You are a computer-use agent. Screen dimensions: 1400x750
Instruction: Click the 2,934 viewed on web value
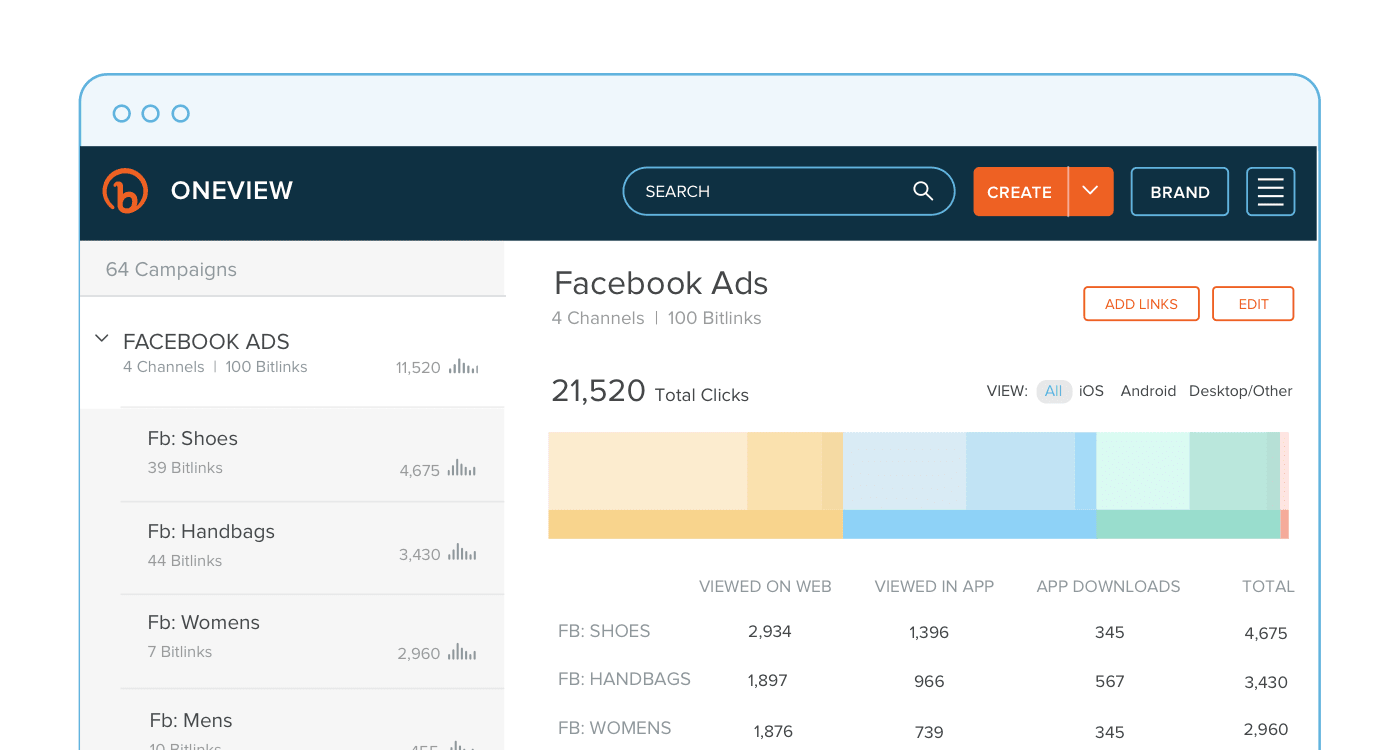click(x=770, y=631)
